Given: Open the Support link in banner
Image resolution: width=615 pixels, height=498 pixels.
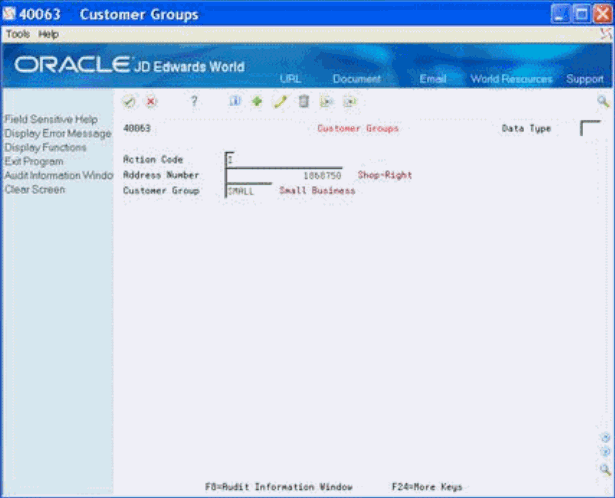Looking at the screenshot, I should pos(585,79).
